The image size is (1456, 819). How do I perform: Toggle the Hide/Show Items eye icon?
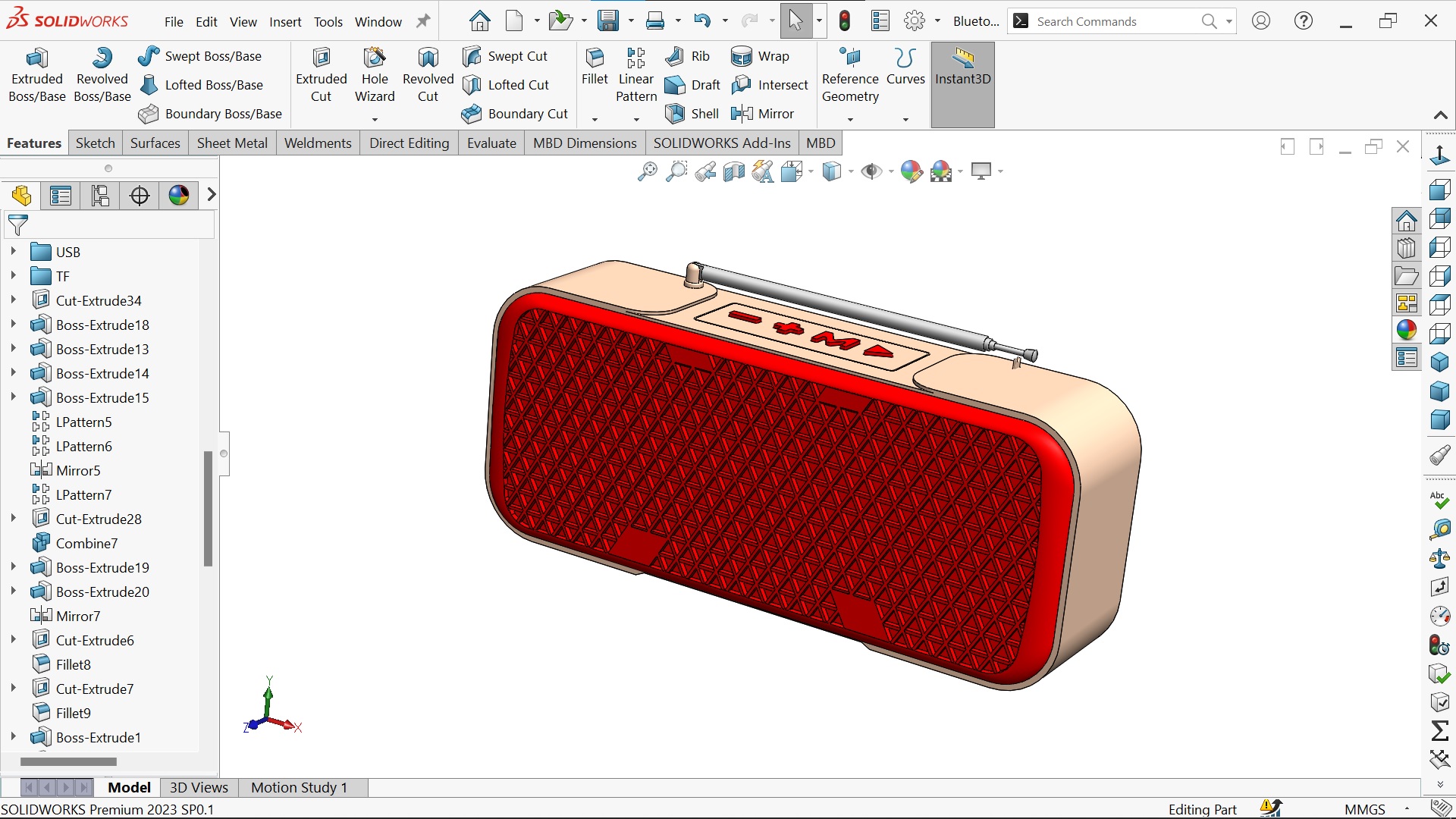pos(871,171)
